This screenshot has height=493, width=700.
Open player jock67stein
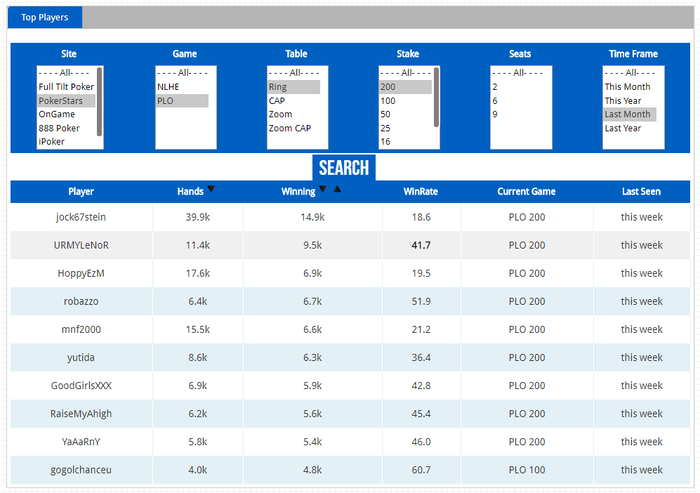[x=81, y=217]
